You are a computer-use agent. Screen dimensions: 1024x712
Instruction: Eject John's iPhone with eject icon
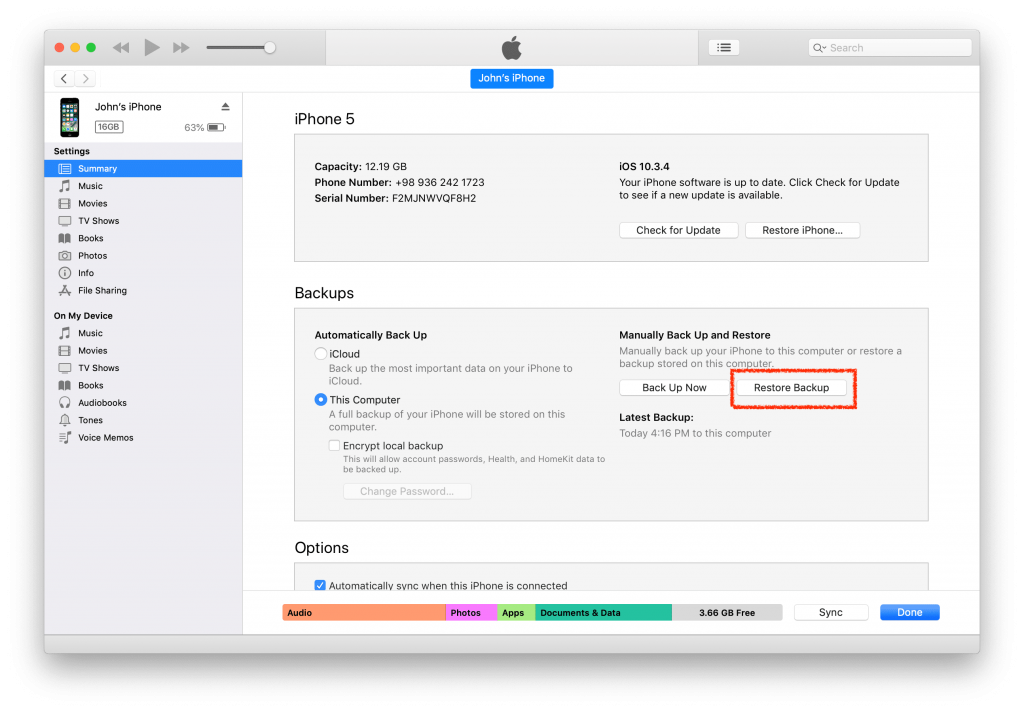pyautogui.click(x=225, y=106)
